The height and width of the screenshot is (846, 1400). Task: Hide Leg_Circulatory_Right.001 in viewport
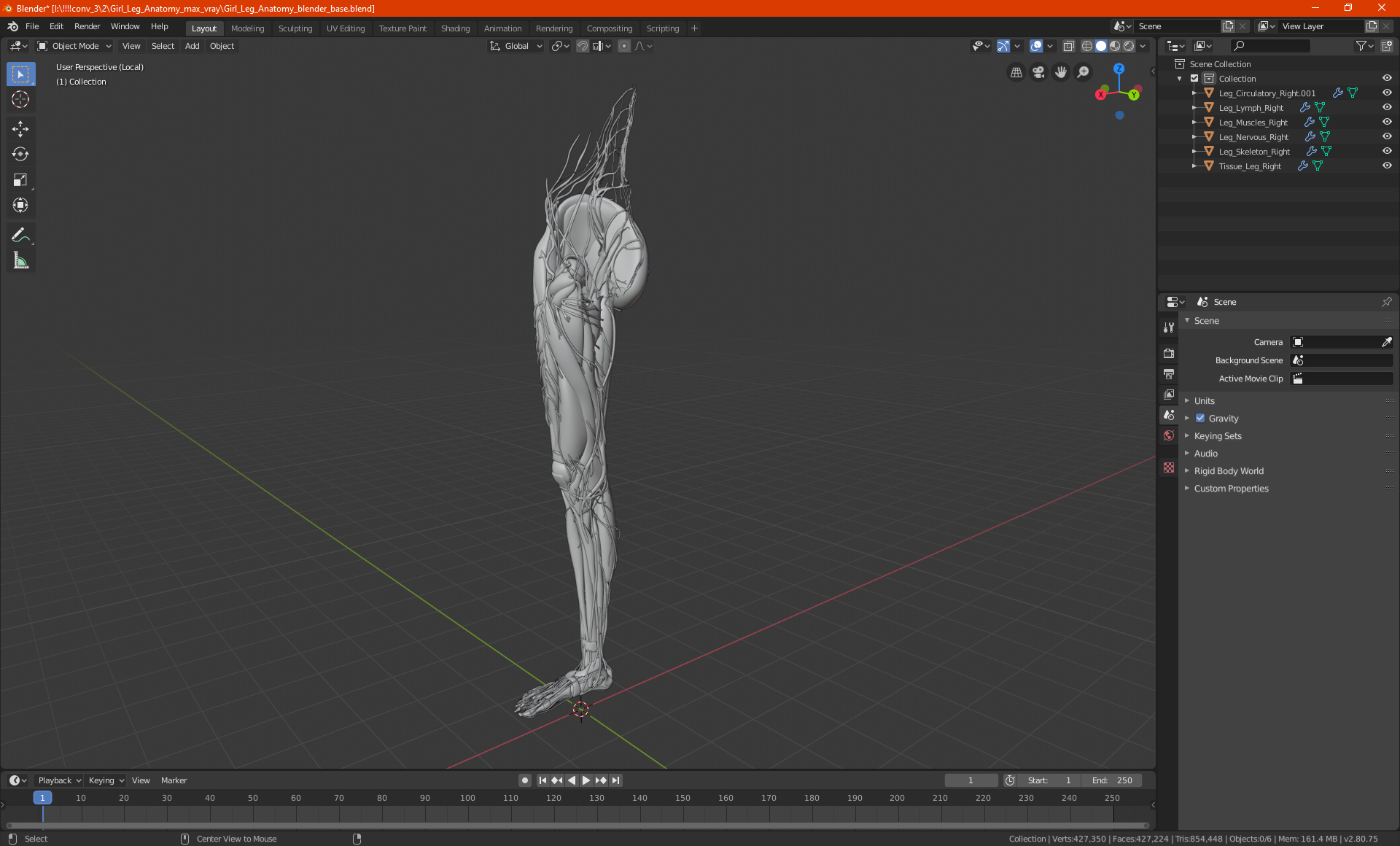[x=1387, y=93]
